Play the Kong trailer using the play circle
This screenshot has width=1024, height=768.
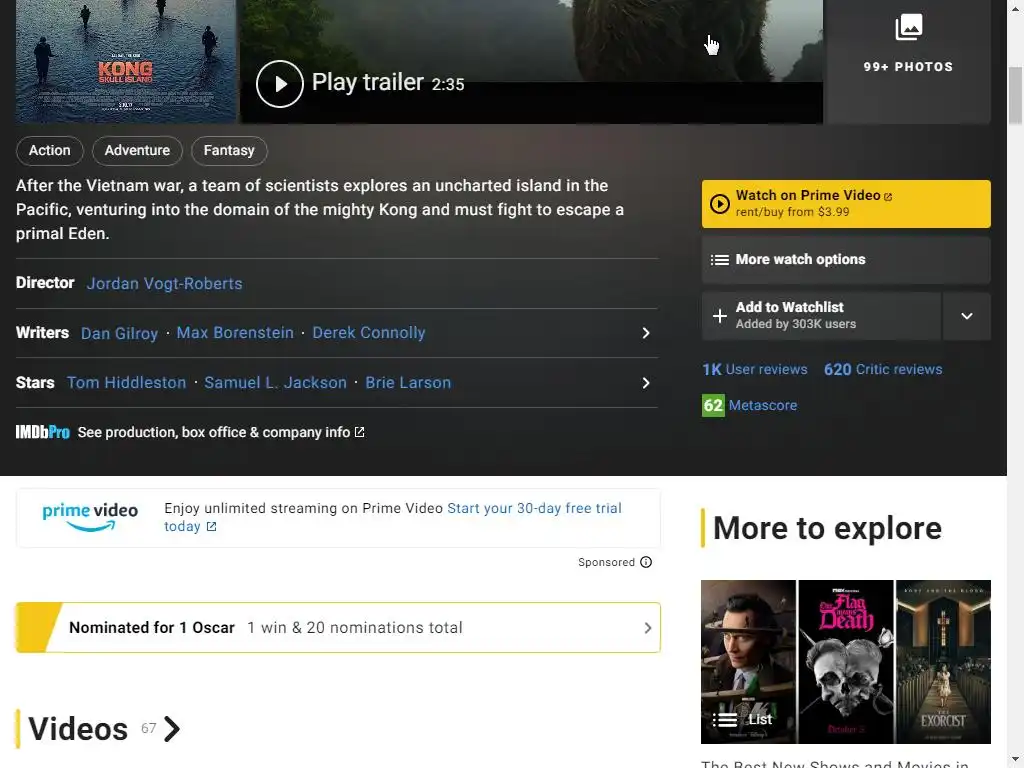(280, 84)
